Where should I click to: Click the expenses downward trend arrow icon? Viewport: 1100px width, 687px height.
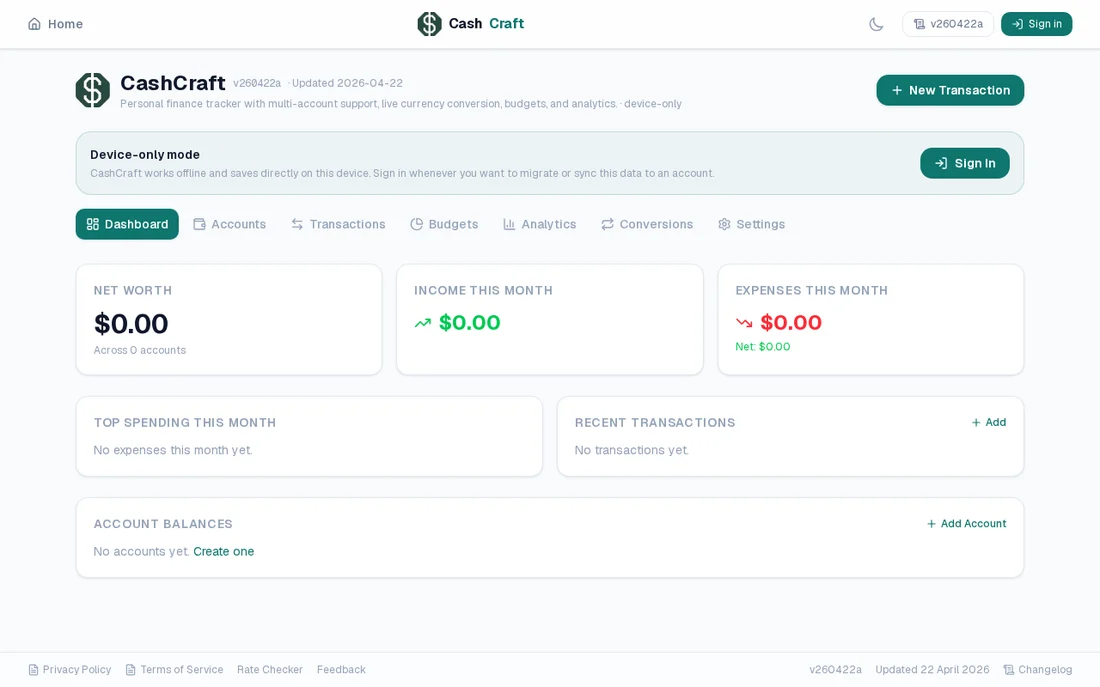[744, 324]
